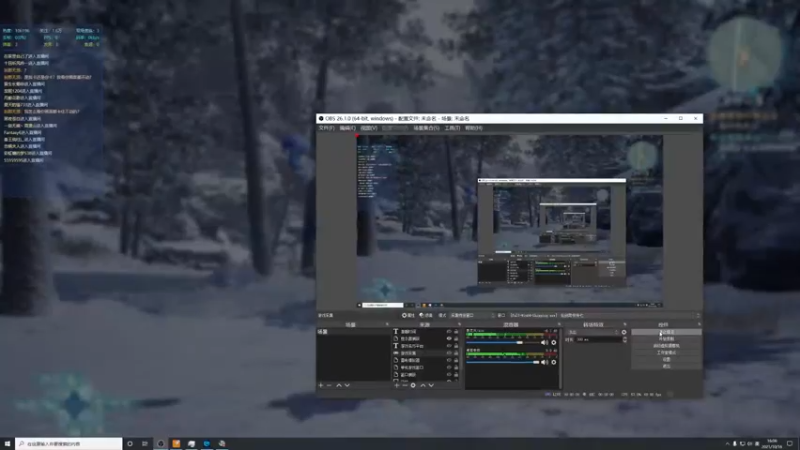The image size is (800, 450).
Task: Open the 文件(F) menu in OBS
Action: tap(326, 128)
